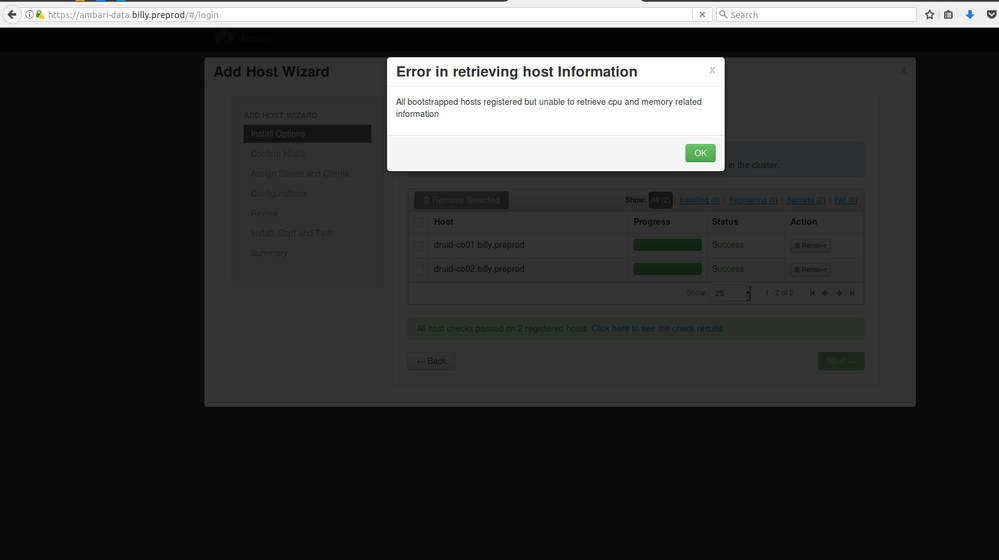The width and height of the screenshot is (999, 560).
Task: Remove host druid-co01.billy.preprod
Action: coord(810,245)
